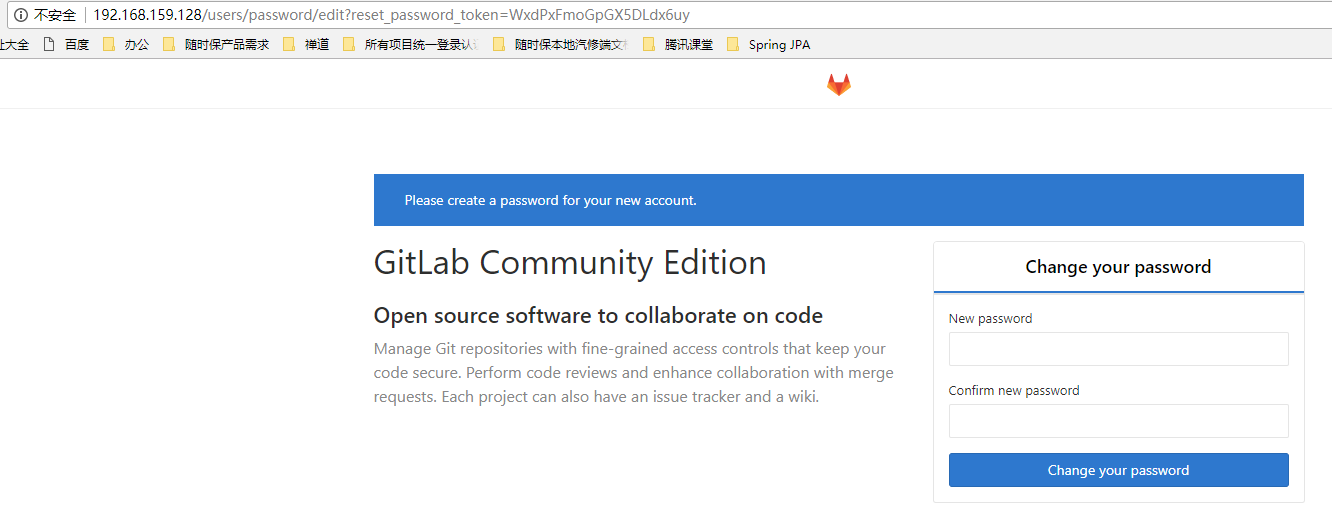The image size is (1332, 525).
Task: Click the blue Change your password button
Action: (x=1118, y=470)
